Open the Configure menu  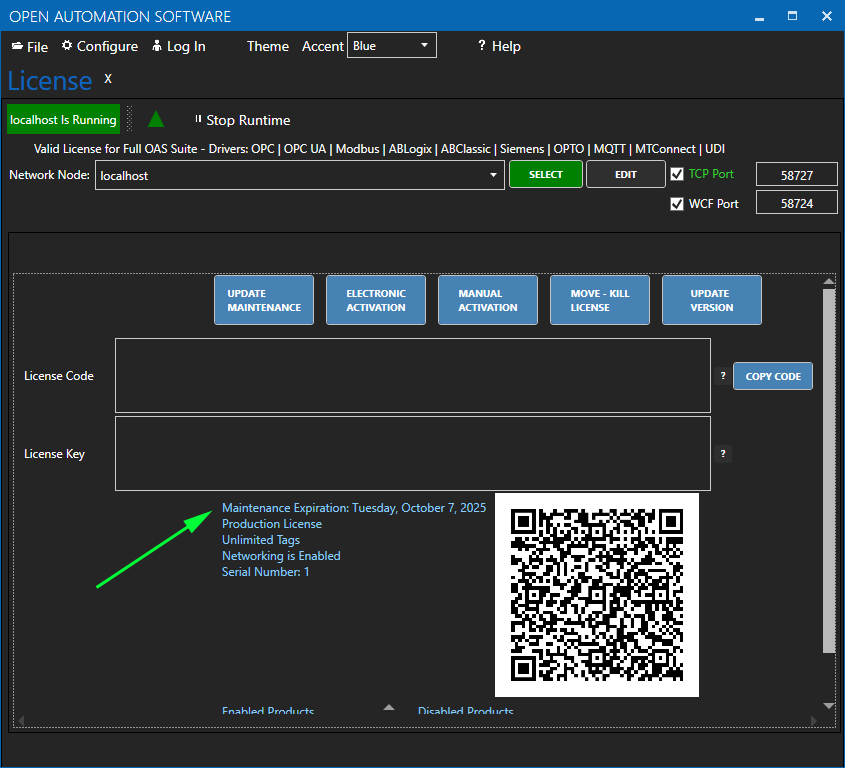click(x=99, y=46)
